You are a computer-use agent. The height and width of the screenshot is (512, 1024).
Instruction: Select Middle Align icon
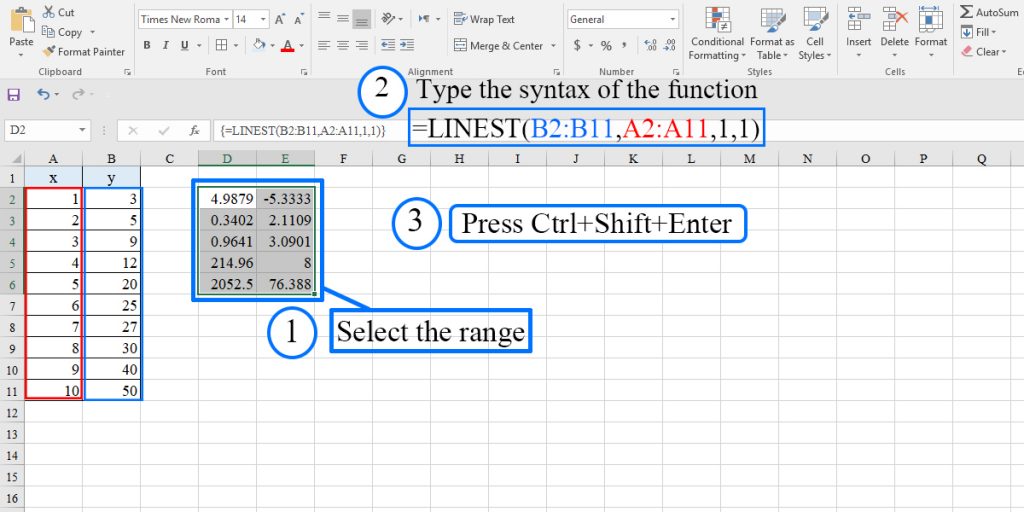[x=343, y=18]
